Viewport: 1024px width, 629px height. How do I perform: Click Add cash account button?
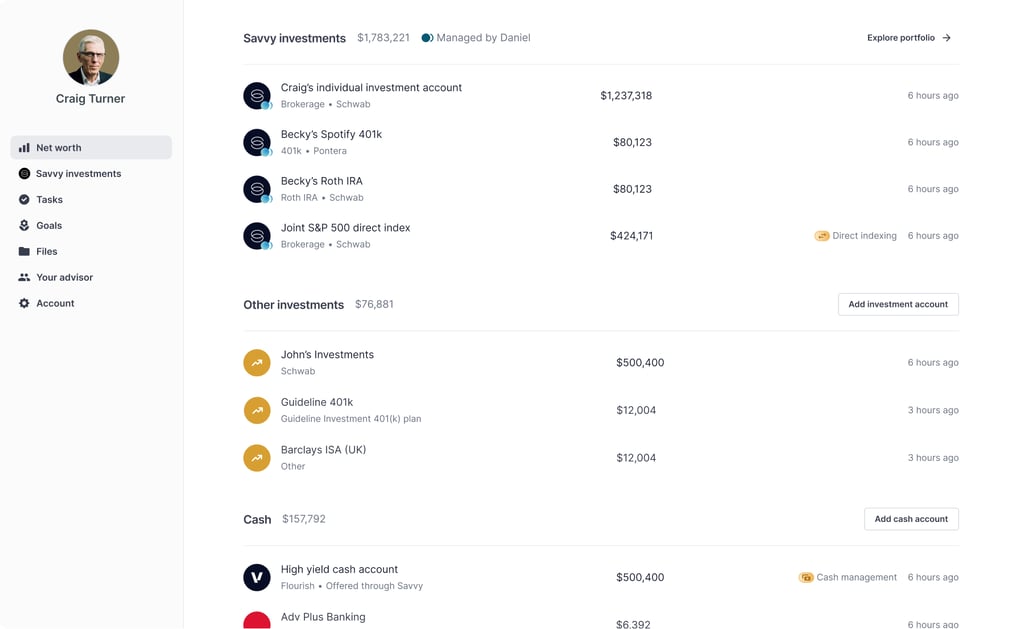tap(911, 519)
